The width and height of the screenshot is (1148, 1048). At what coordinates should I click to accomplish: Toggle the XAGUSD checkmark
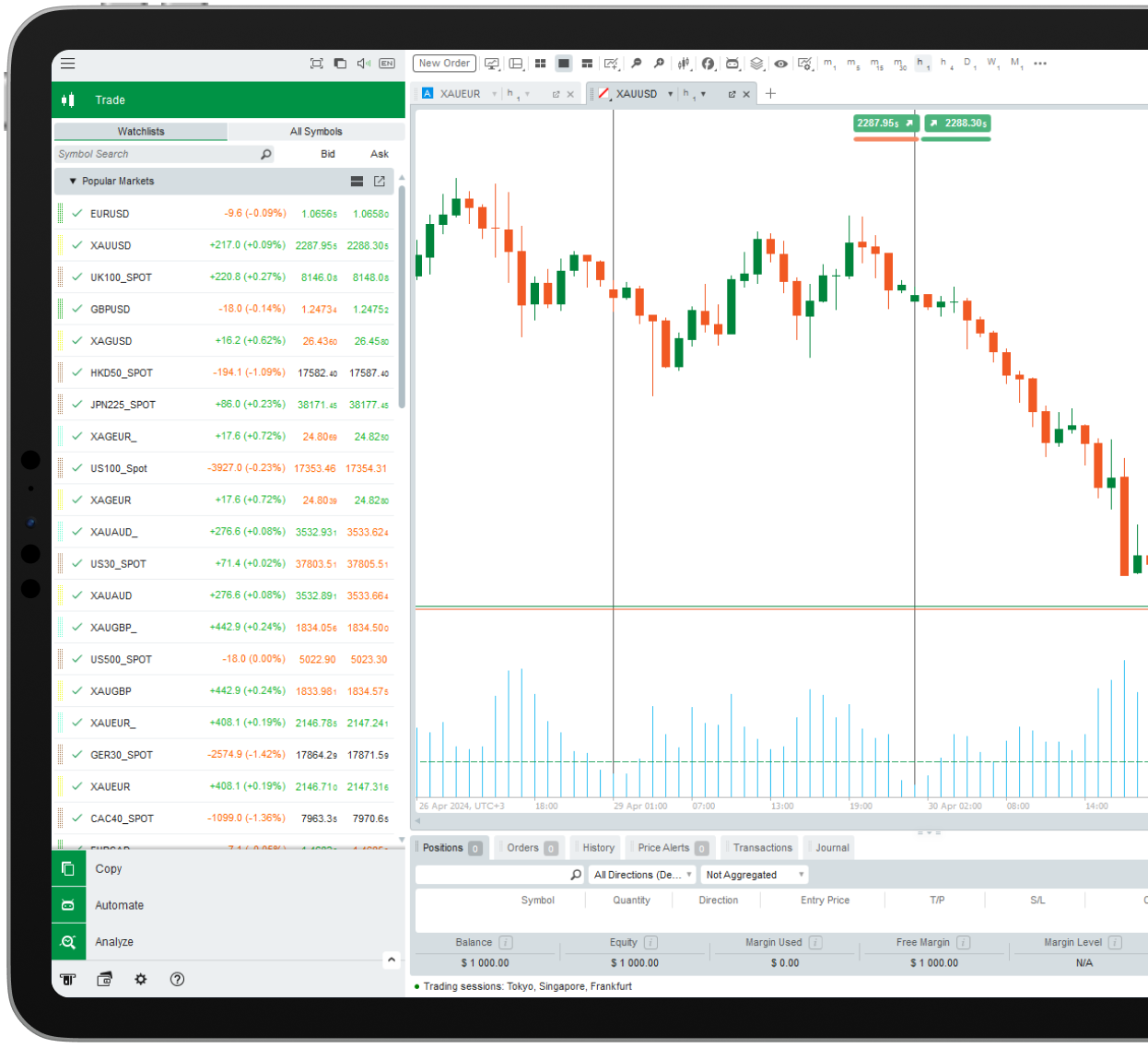tap(77, 341)
